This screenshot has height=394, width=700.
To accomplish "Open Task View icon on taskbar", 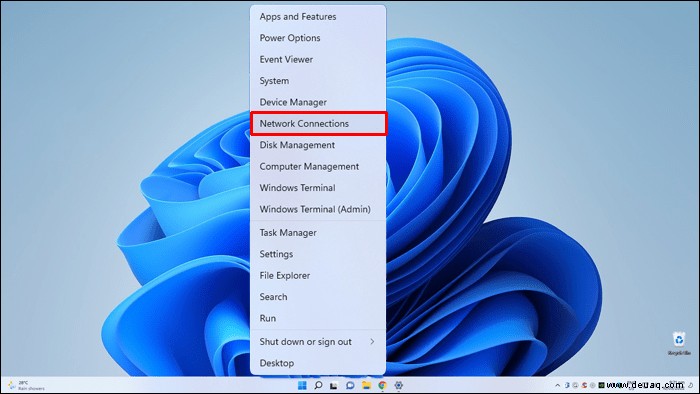I will (334, 385).
